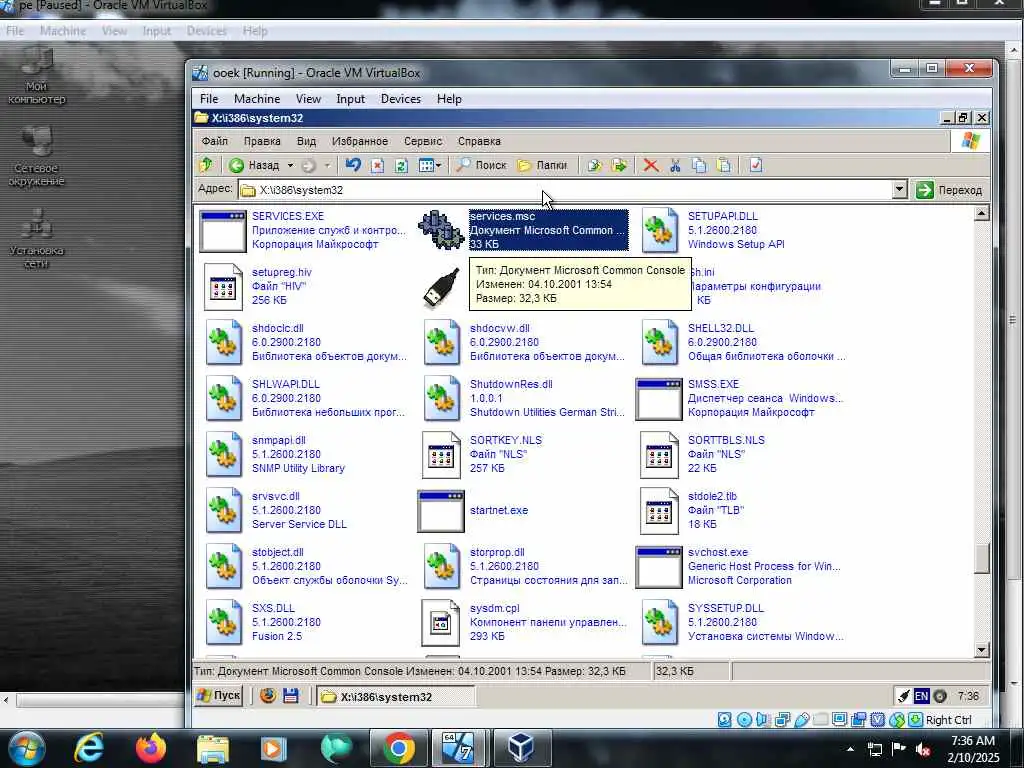This screenshot has width=1024, height=768.
Task: Open Internet Explorer from the host taskbar
Action: click(89, 748)
